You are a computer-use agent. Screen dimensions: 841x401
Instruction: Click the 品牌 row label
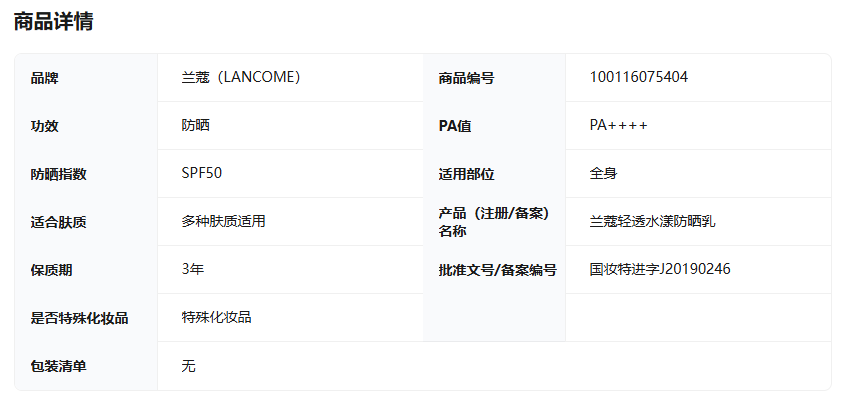click(45, 78)
